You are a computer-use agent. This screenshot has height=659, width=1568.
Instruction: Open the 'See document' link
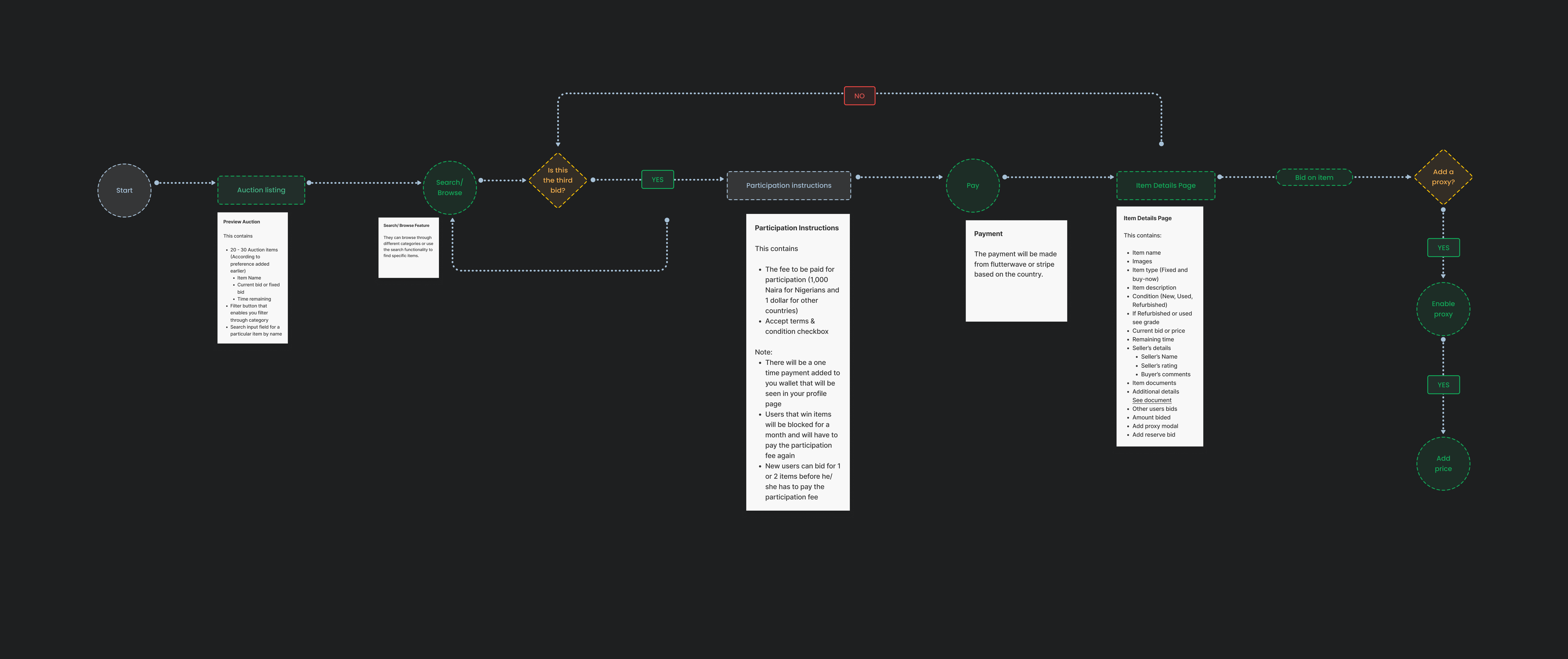tap(1152, 400)
